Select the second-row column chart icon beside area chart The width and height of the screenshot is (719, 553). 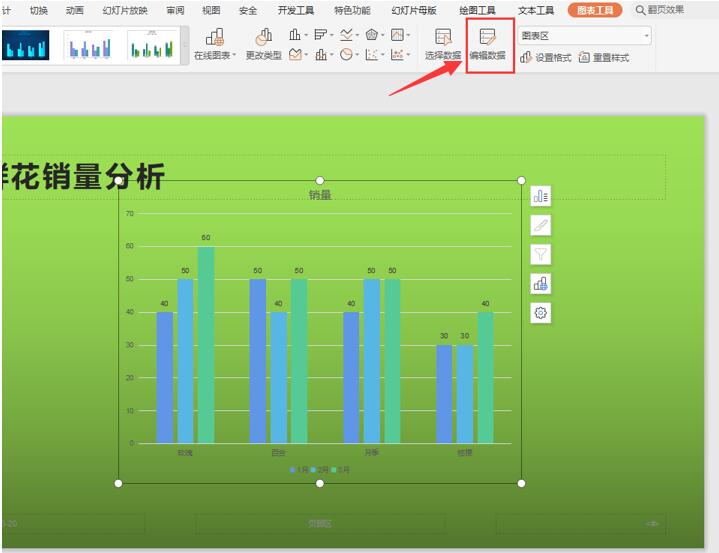[321, 55]
